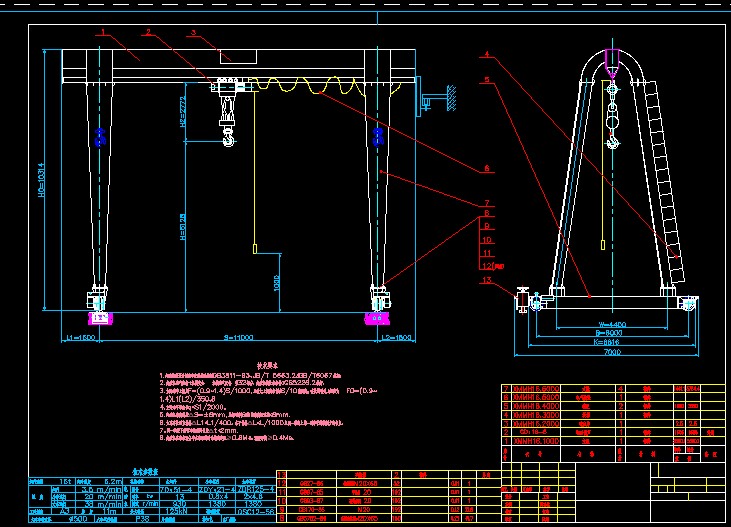This screenshot has height=527, width=731.
Task: Pick the B=6000 dimension text
Action: [x=609, y=333]
